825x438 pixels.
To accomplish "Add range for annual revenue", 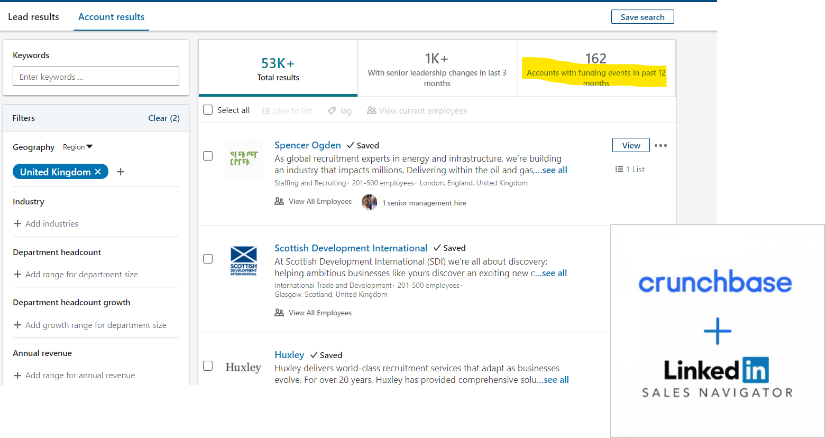I will point(74,375).
